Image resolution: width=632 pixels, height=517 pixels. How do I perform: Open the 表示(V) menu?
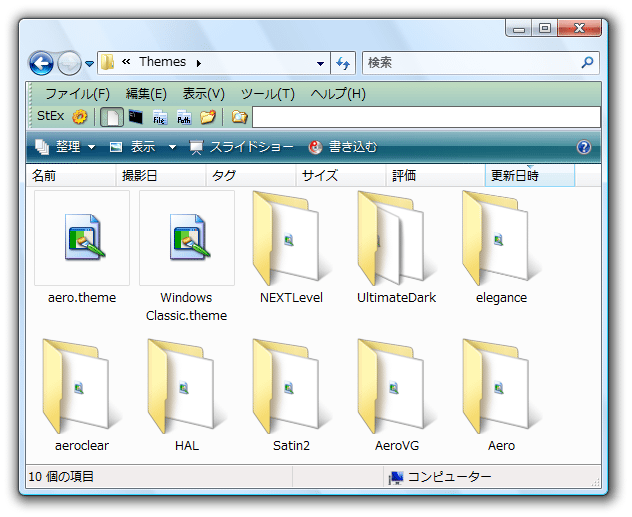point(204,94)
